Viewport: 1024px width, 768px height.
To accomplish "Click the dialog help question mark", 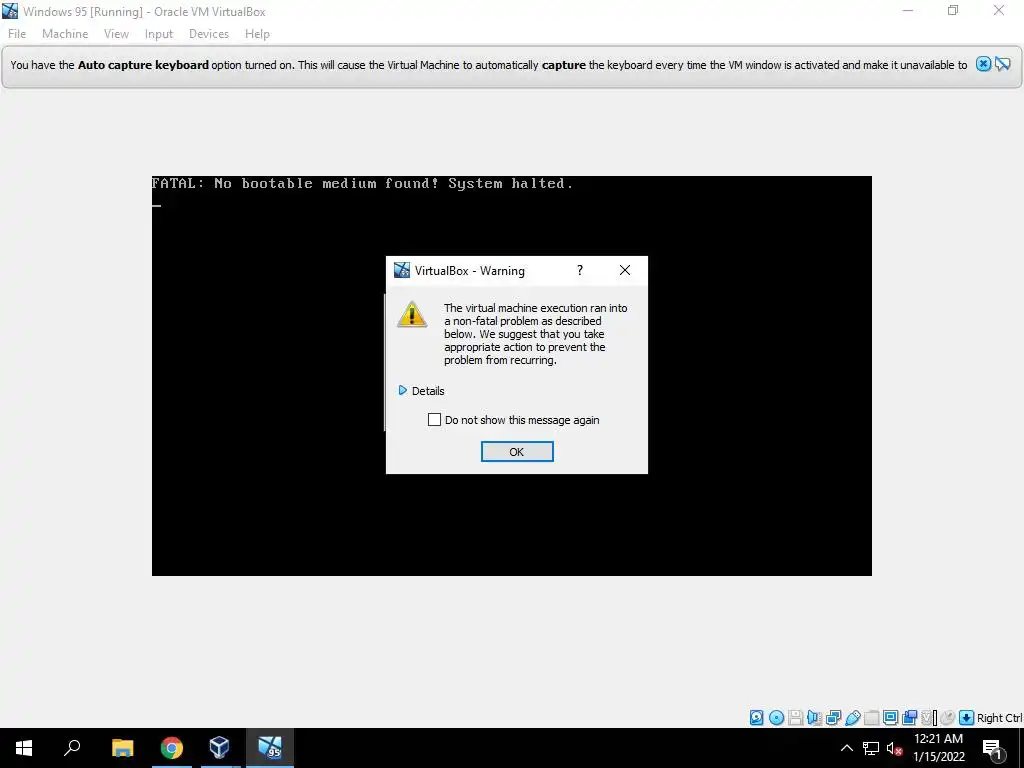I will (x=580, y=270).
